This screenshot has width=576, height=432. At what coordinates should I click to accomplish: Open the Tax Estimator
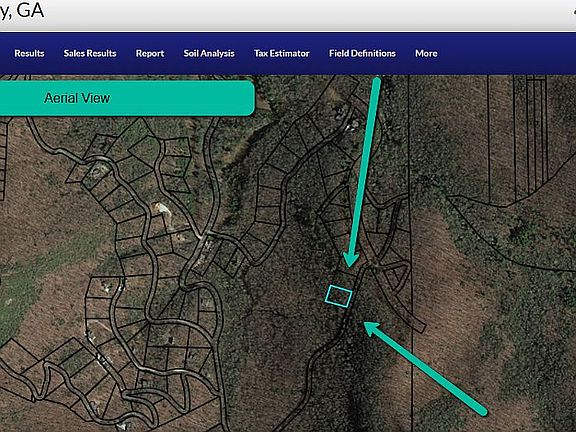(282, 53)
